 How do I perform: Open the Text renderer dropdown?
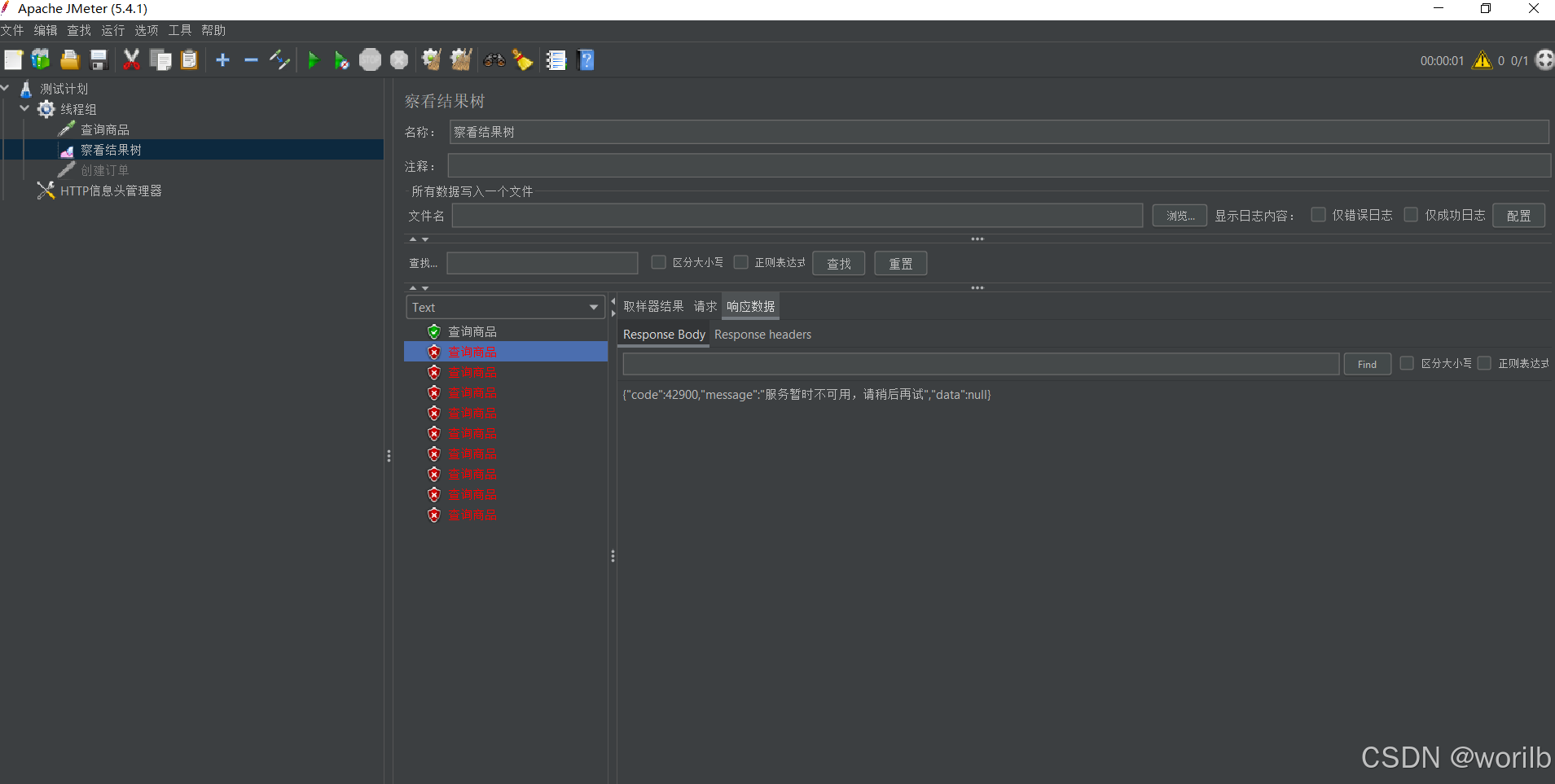[x=505, y=307]
